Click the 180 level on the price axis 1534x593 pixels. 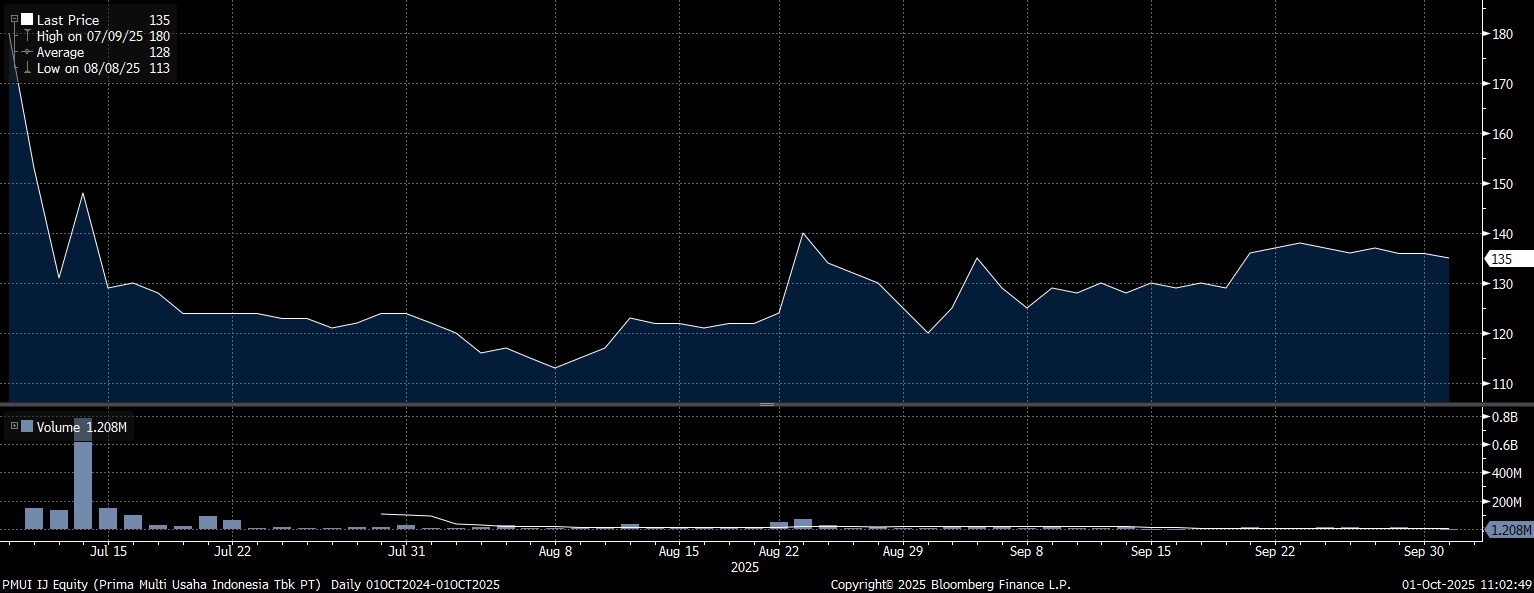[x=1502, y=34]
